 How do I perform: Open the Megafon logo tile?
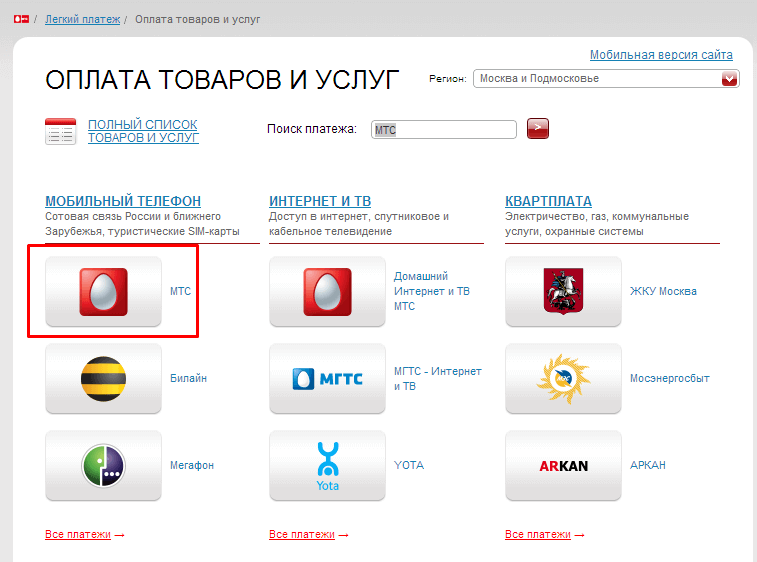tap(103, 465)
